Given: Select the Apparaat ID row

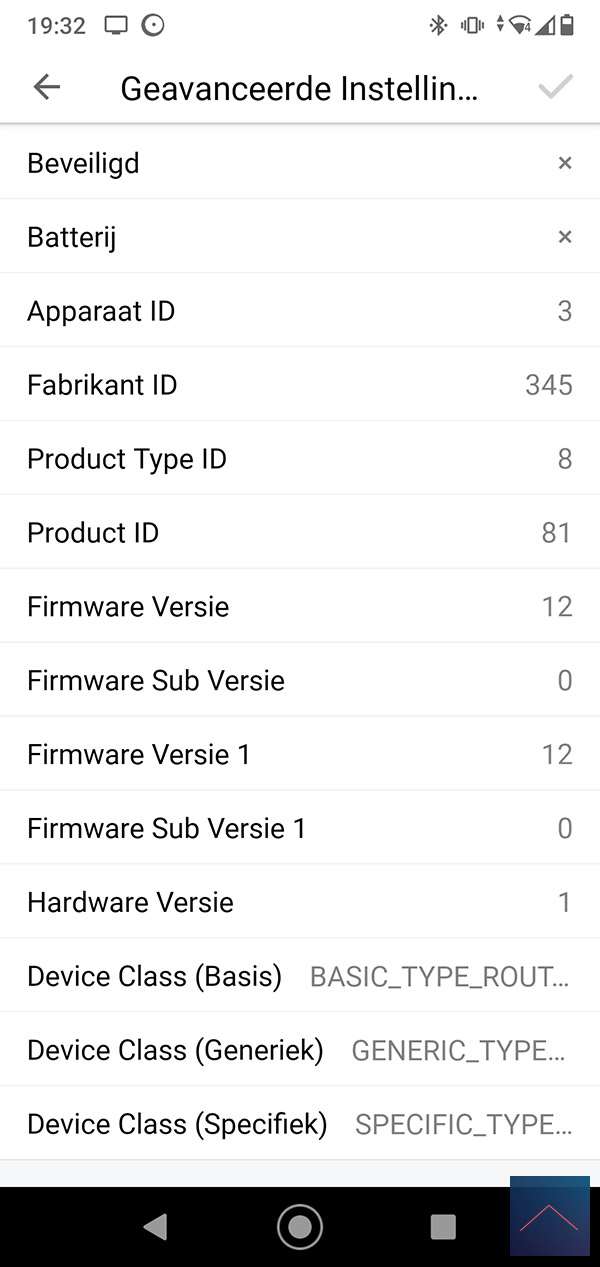Looking at the screenshot, I should (x=300, y=311).
